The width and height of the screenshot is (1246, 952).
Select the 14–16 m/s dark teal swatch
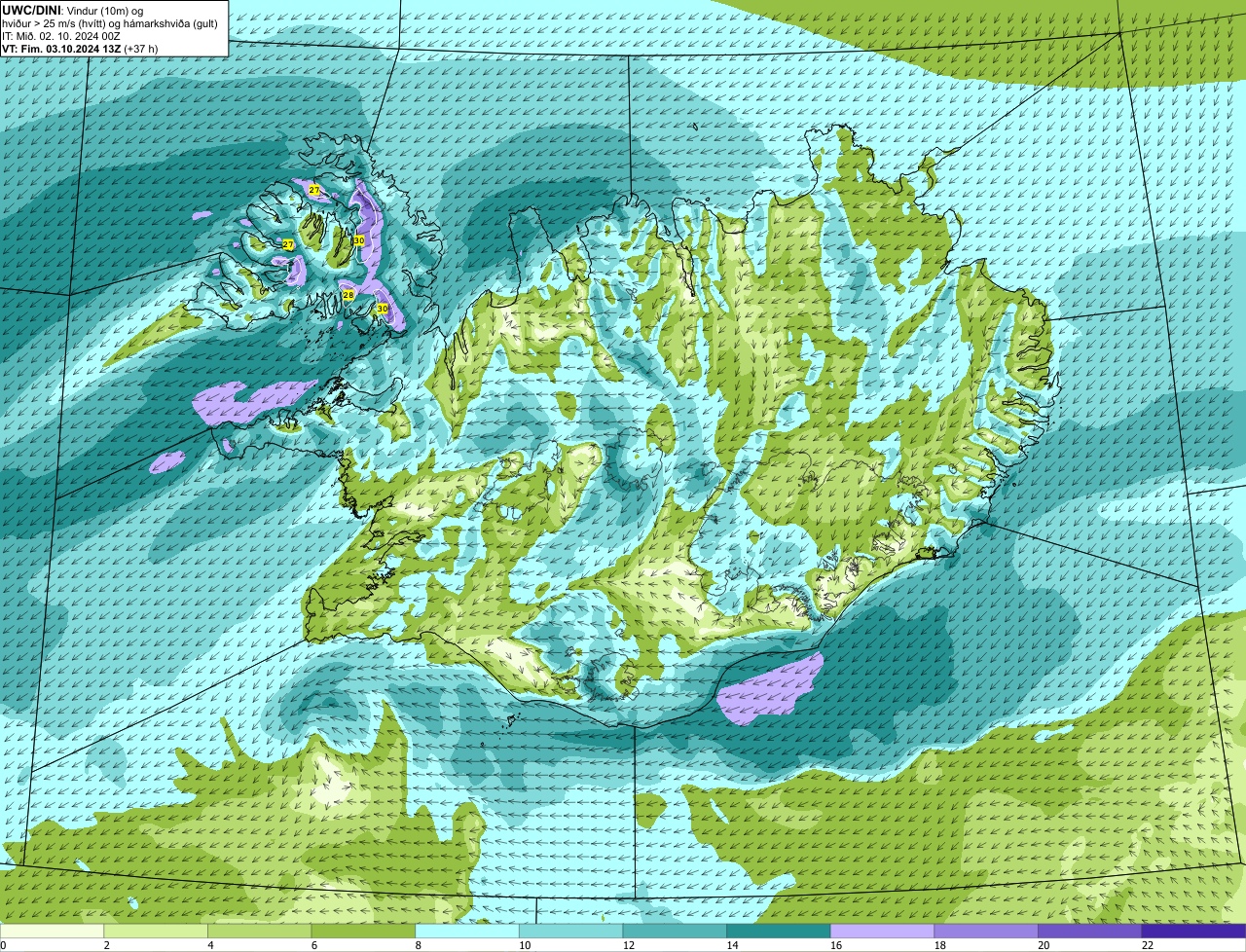click(779, 932)
